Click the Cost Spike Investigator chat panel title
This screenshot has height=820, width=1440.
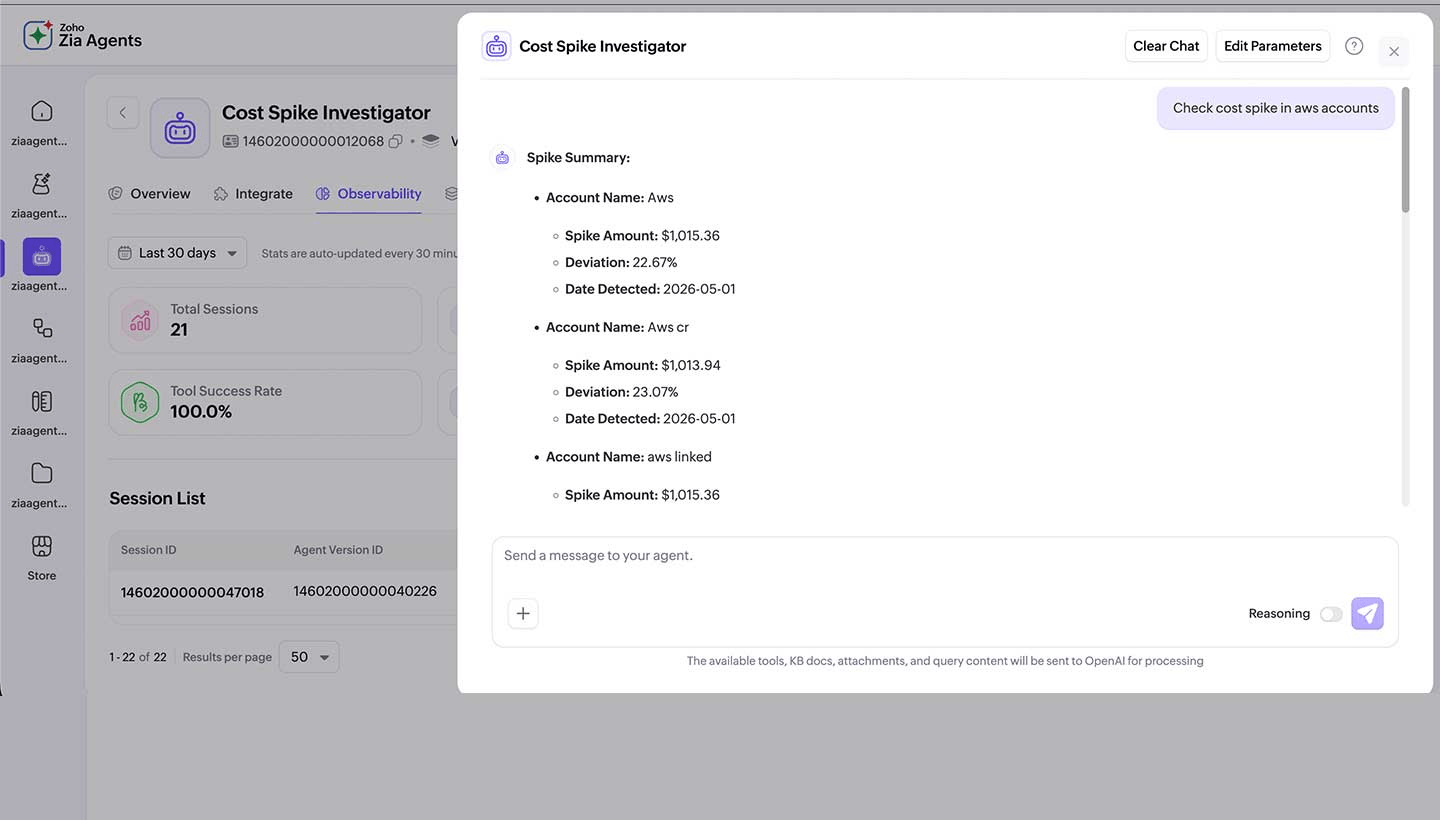click(x=603, y=46)
